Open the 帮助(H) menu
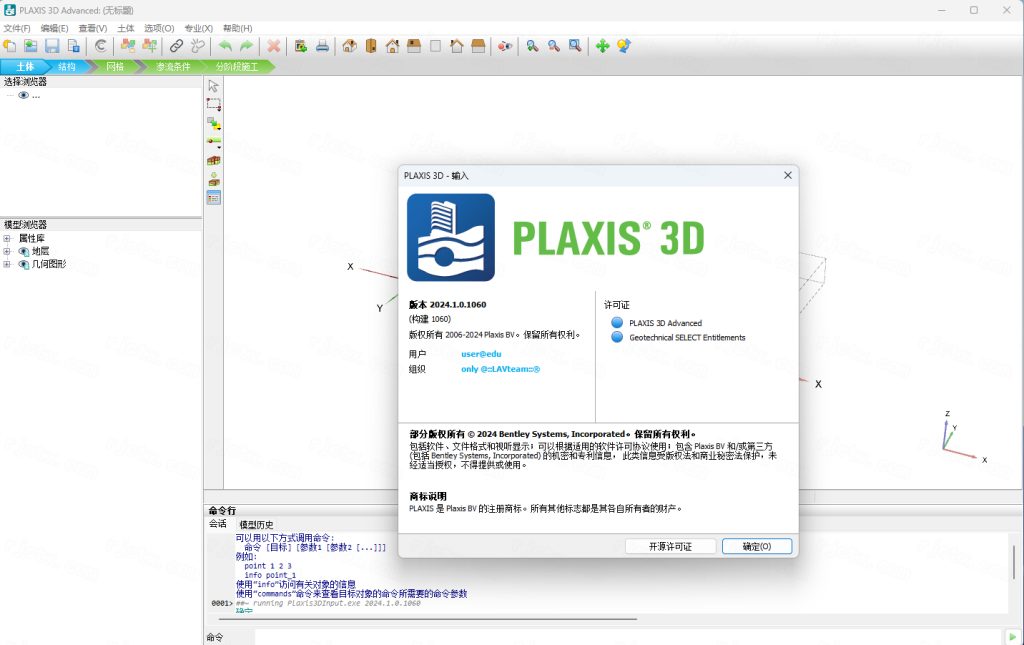Image resolution: width=1024 pixels, height=645 pixels. click(238, 28)
